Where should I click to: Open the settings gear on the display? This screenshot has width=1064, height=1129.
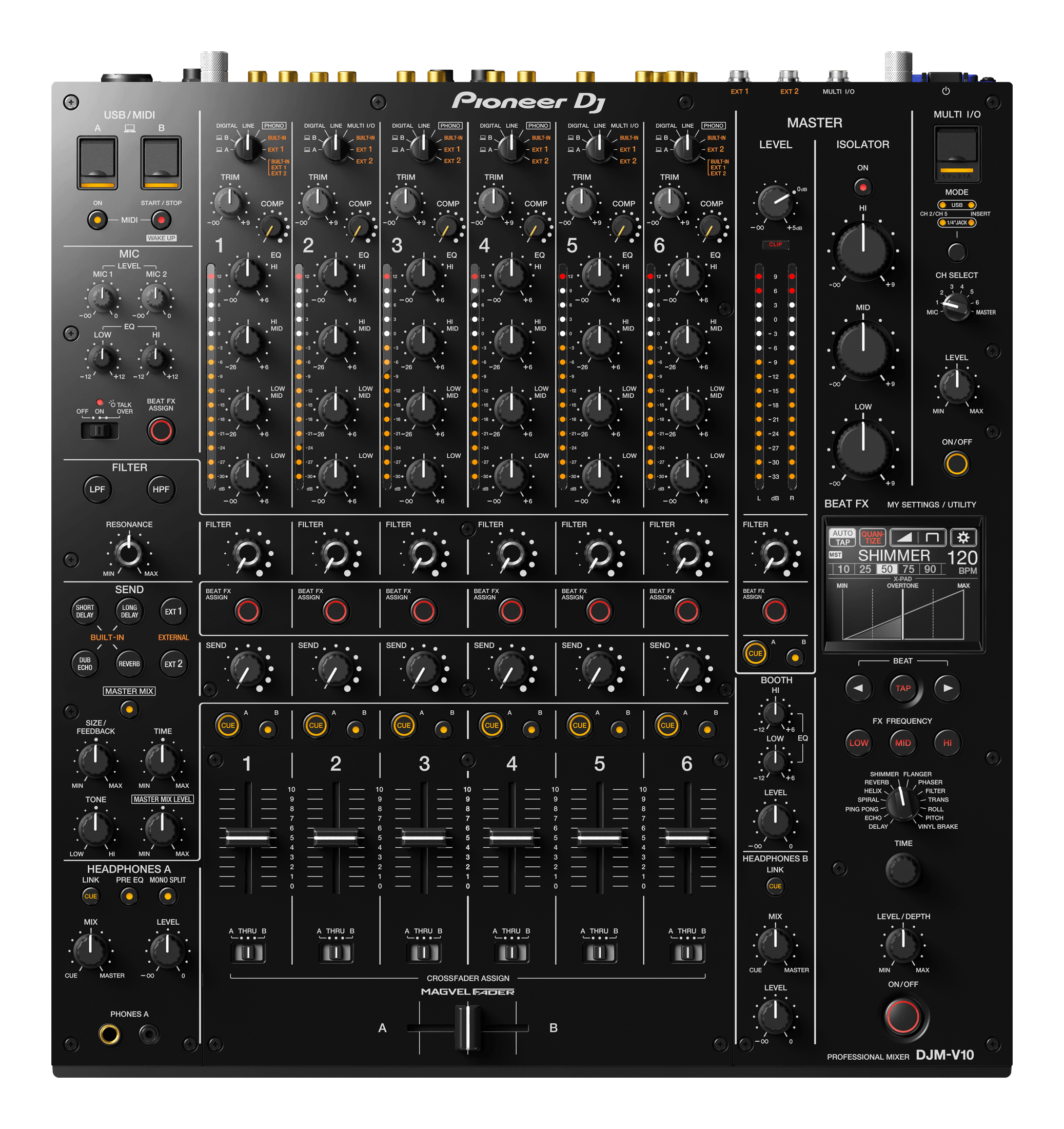tap(963, 537)
